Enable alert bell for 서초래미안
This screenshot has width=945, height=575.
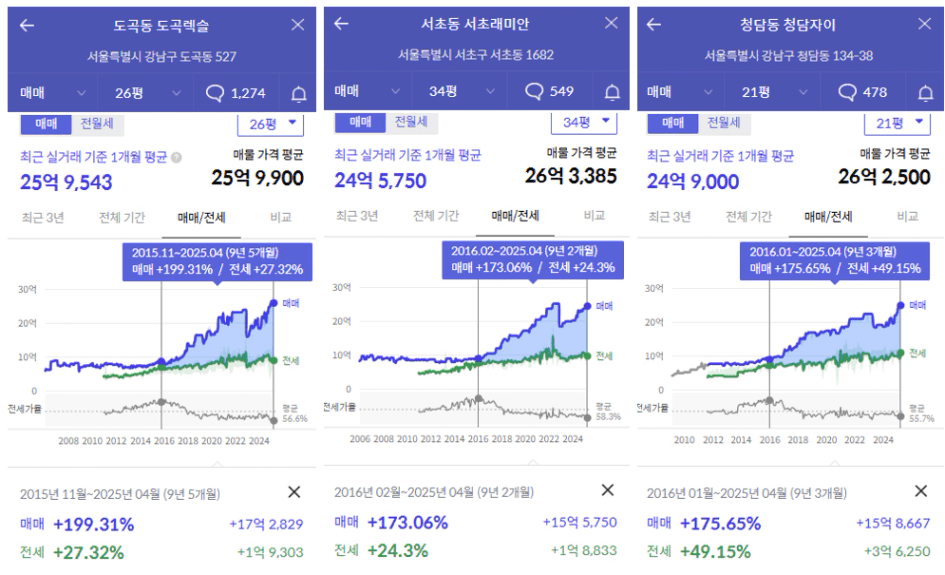[612, 92]
